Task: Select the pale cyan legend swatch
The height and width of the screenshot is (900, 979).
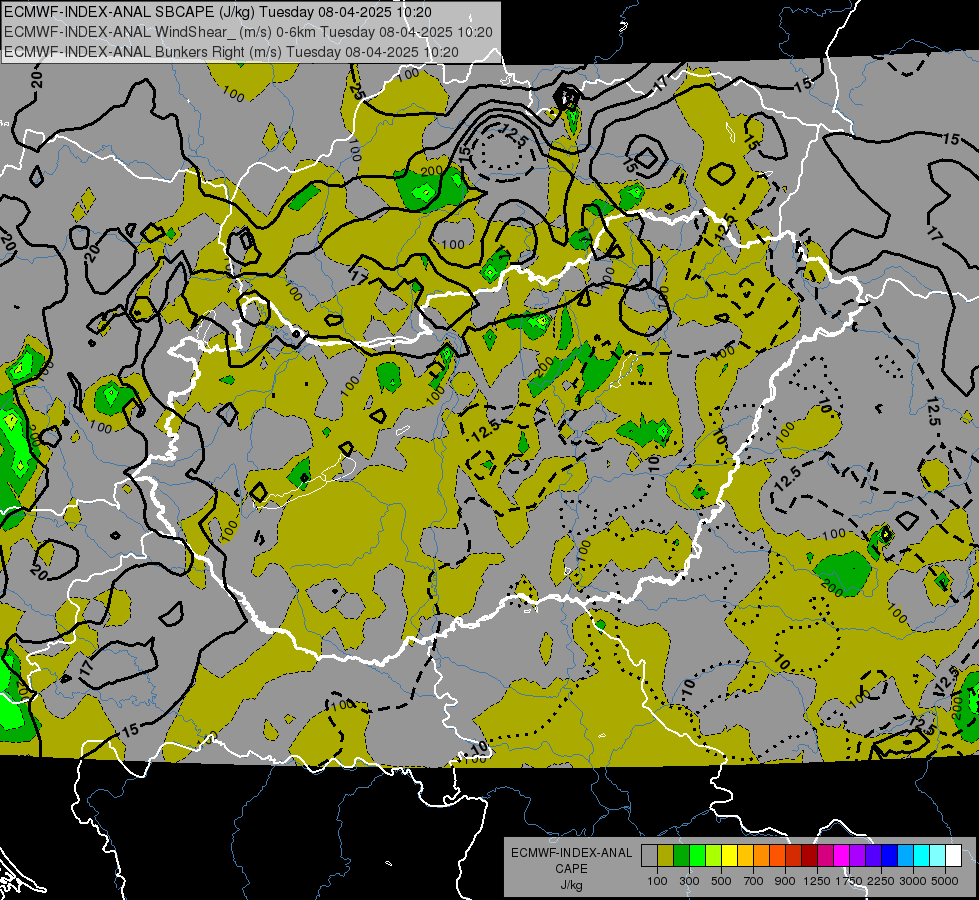Action: 938,855
